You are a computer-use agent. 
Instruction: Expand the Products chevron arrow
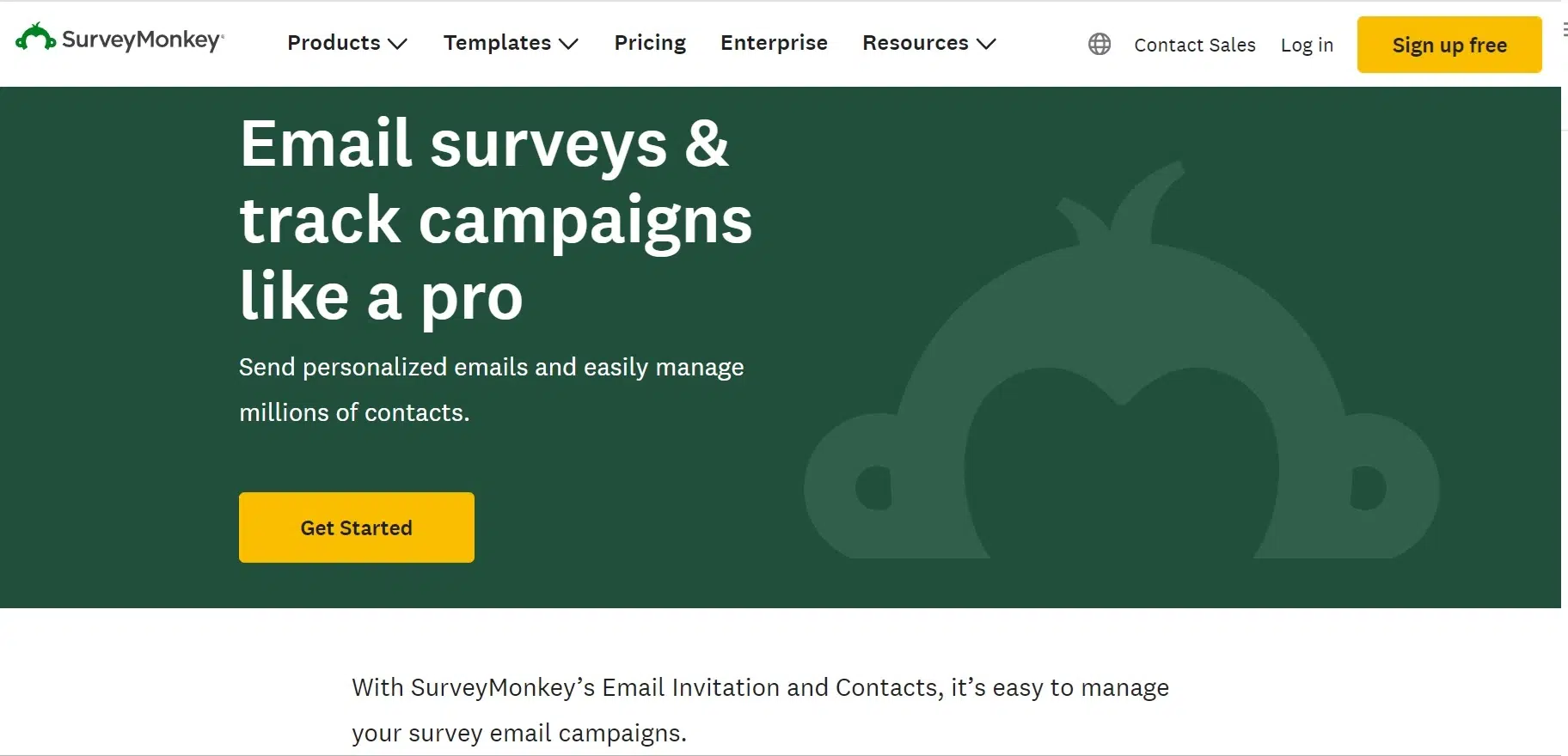click(x=397, y=45)
